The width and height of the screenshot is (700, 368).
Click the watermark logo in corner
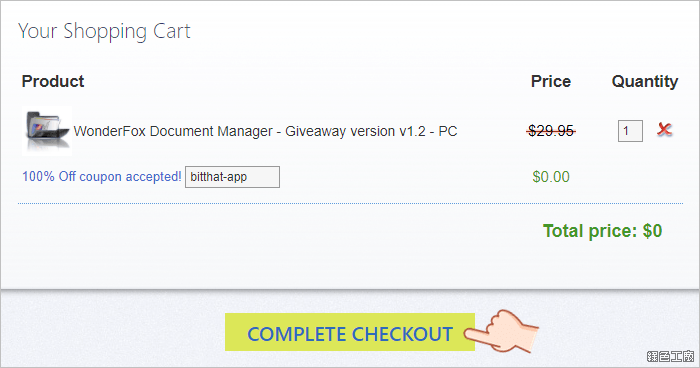(x=671, y=356)
